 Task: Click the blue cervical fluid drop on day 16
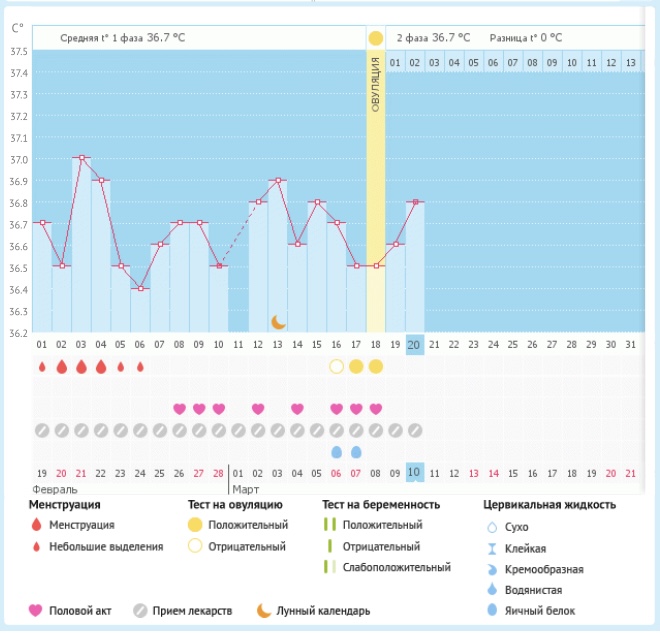click(336, 452)
